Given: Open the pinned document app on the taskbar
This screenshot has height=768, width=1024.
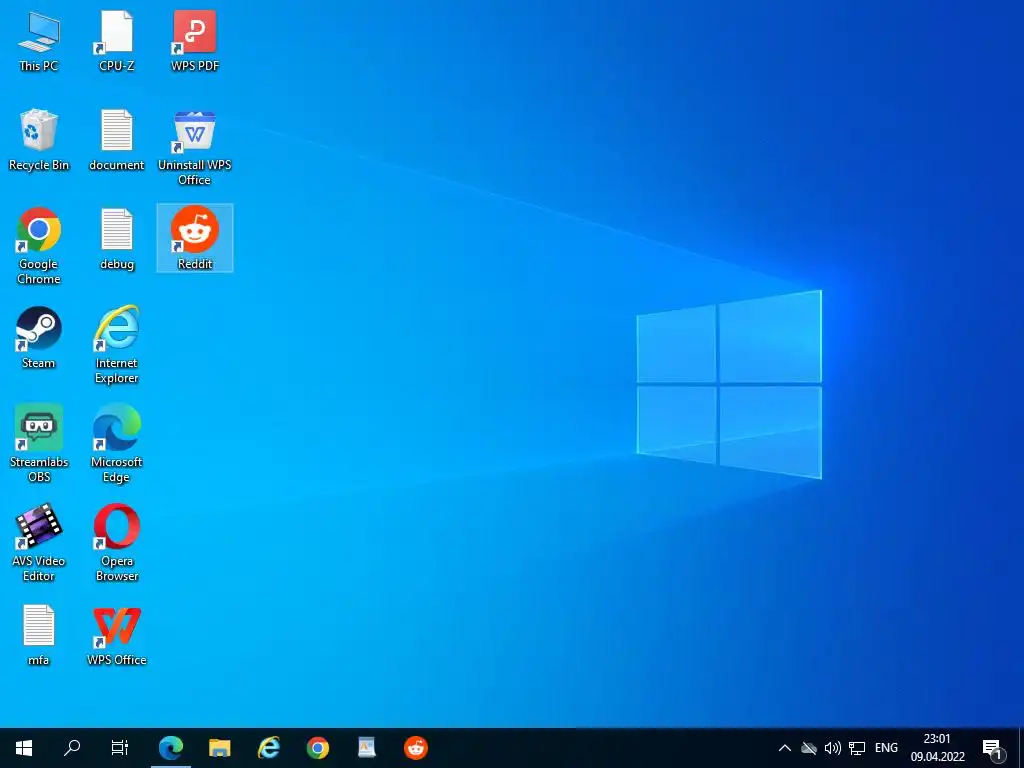Looking at the screenshot, I should 367,748.
